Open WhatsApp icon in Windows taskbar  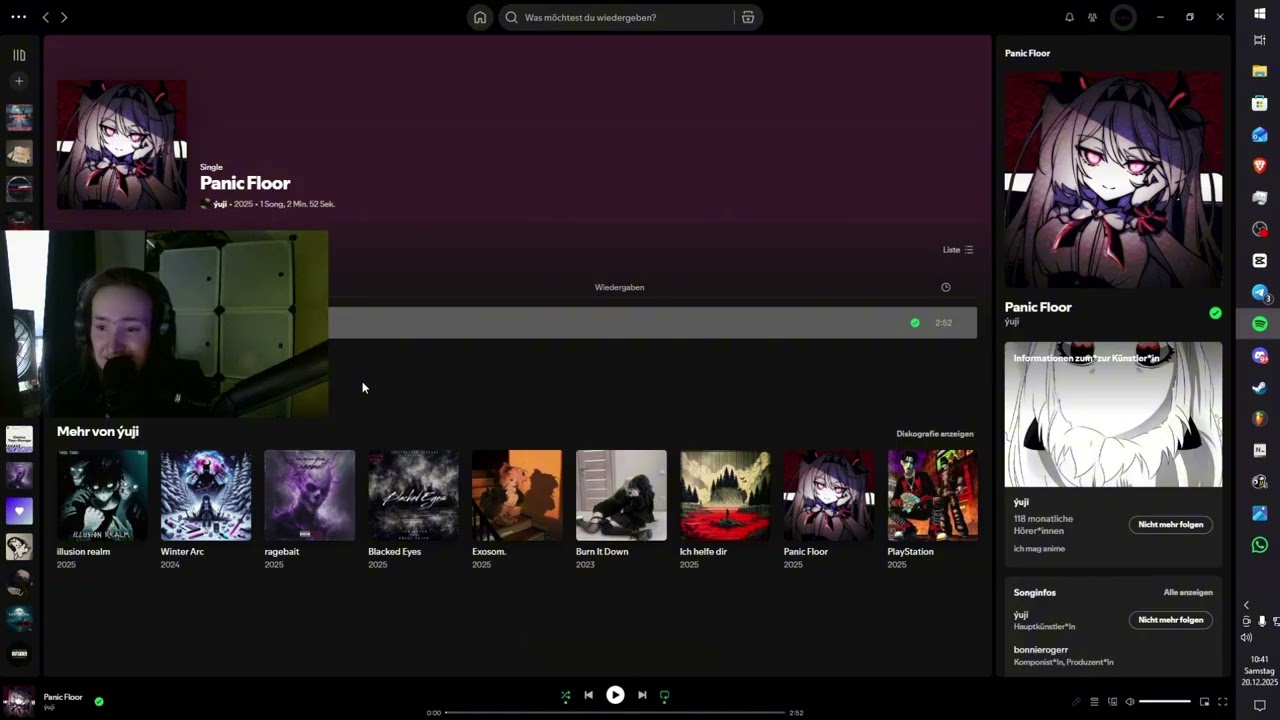[x=1260, y=545]
